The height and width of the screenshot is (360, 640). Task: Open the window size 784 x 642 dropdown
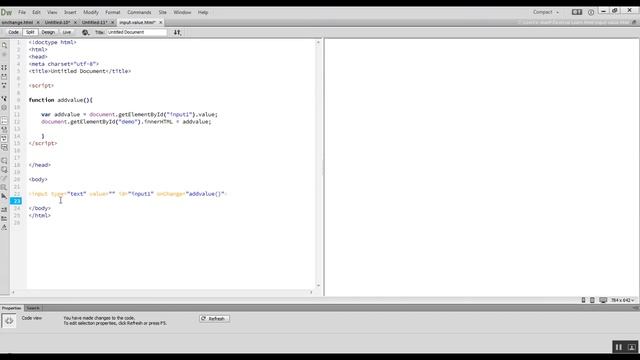622,300
